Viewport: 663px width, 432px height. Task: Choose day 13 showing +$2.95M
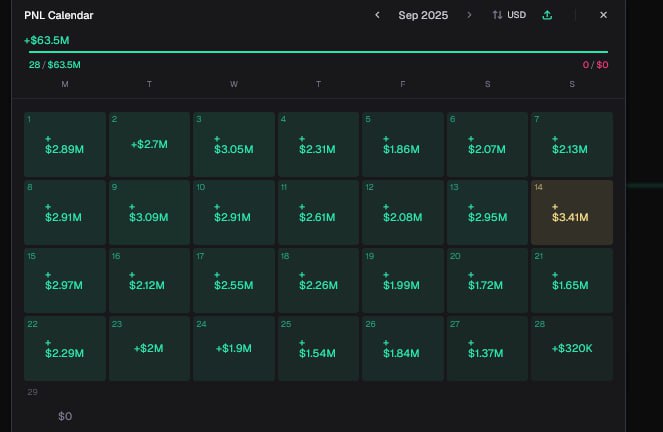[x=488, y=213]
